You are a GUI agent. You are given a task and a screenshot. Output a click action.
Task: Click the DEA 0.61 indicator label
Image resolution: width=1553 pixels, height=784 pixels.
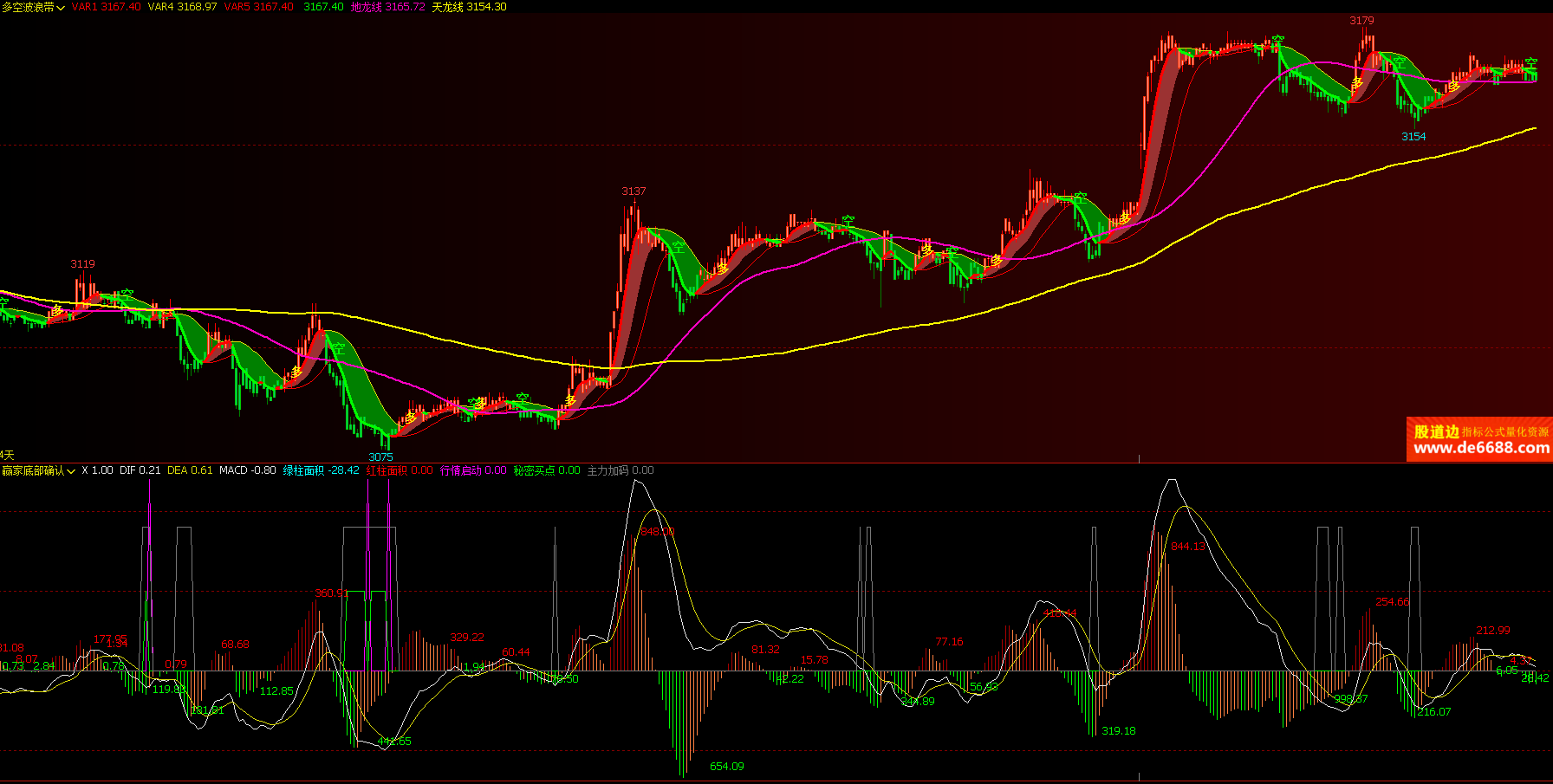click(190, 470)
